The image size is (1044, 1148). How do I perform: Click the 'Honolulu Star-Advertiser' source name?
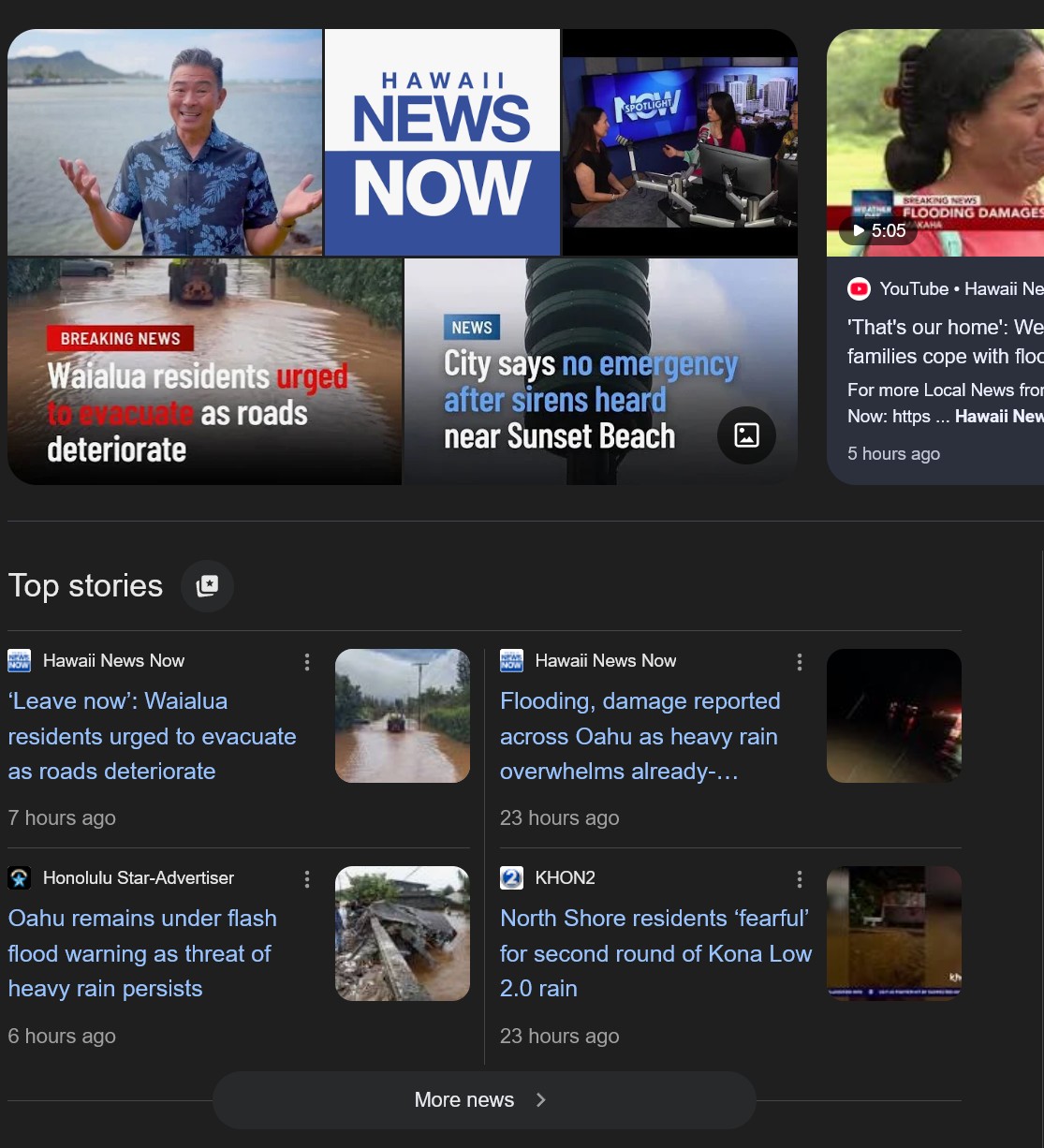point(139,878)
